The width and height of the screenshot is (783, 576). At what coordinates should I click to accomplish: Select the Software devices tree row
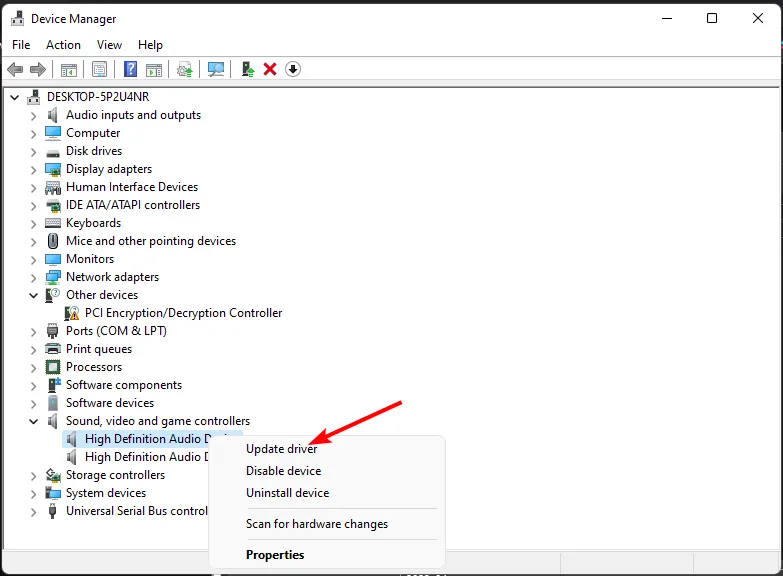click(x=110, y=403)
